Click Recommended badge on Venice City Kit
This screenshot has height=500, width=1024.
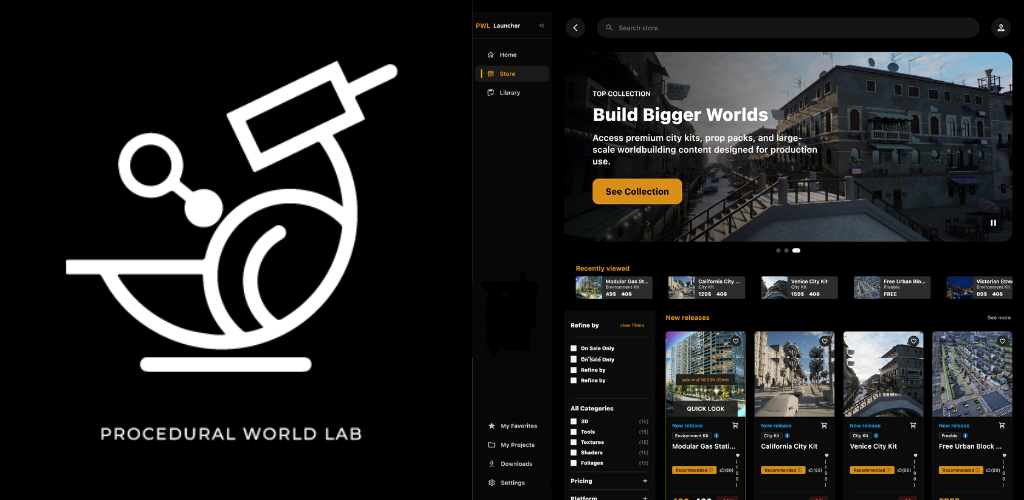871,470
